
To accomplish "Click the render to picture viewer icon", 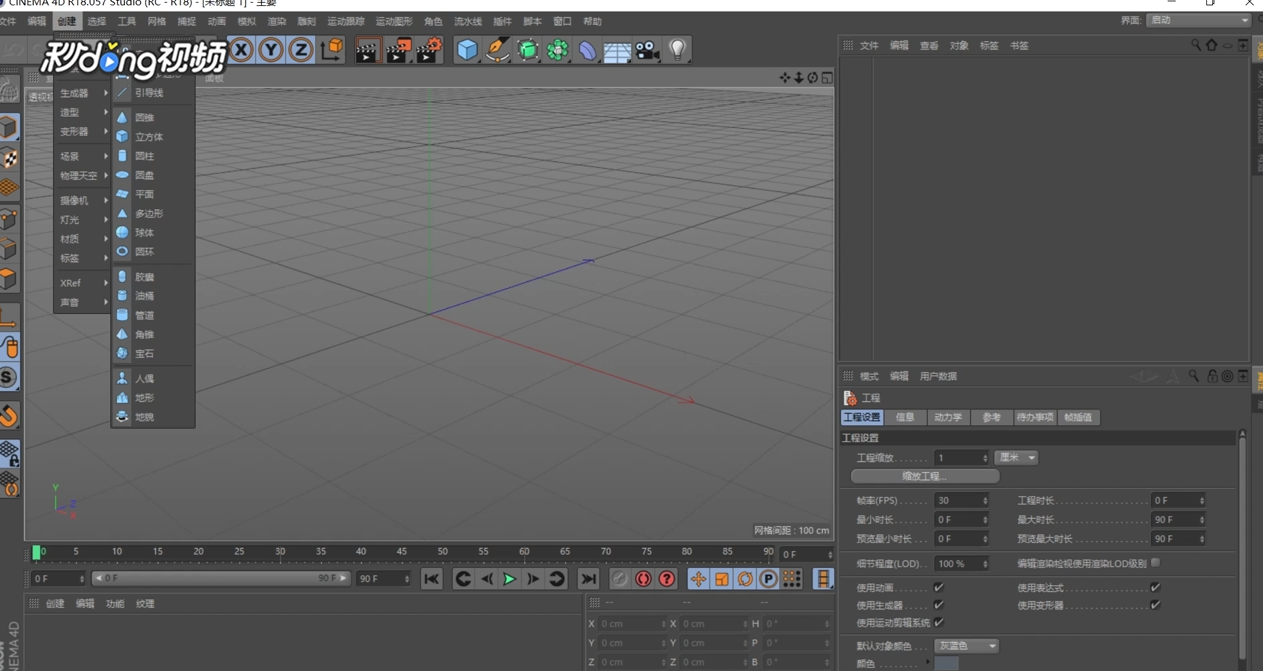I will click(x=398, y=50).
